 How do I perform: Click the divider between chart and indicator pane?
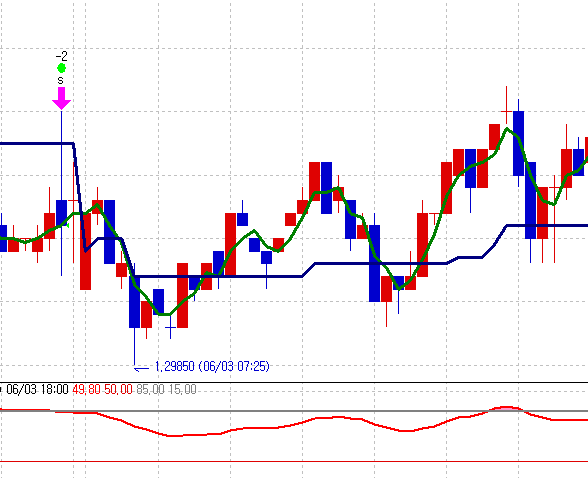tap(294, 382)
